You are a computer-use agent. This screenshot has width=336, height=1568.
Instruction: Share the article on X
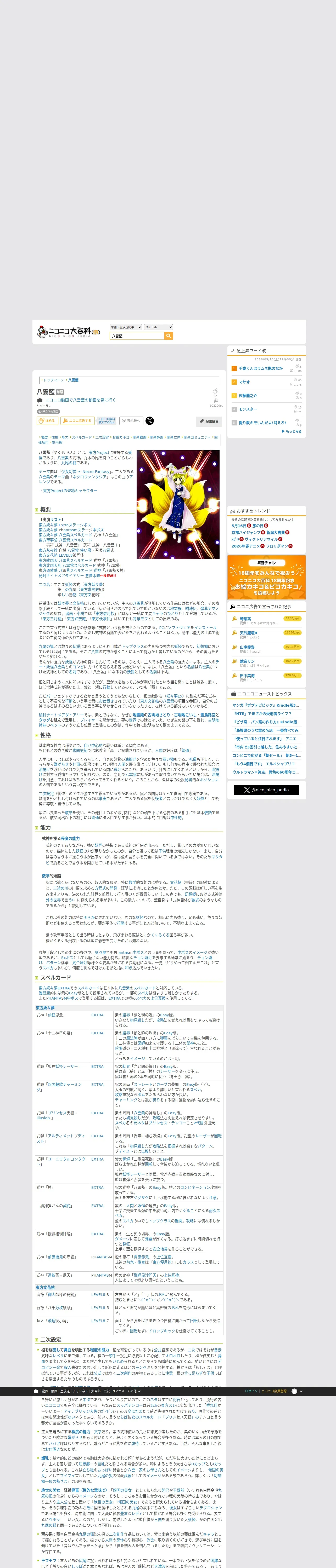pos(149,420)
